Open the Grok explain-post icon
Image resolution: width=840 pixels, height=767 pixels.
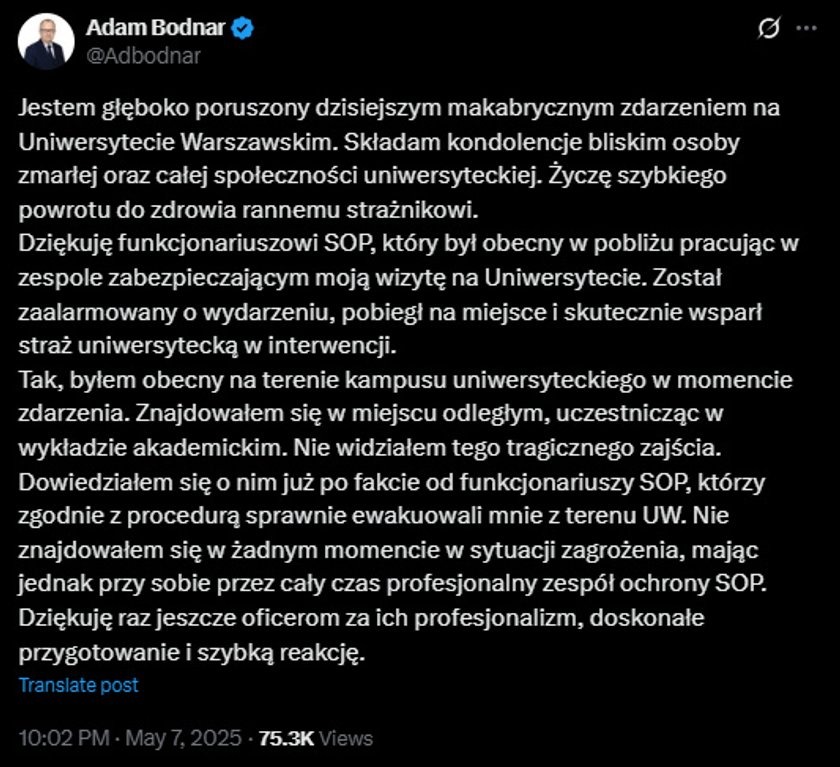click(769, 28)
